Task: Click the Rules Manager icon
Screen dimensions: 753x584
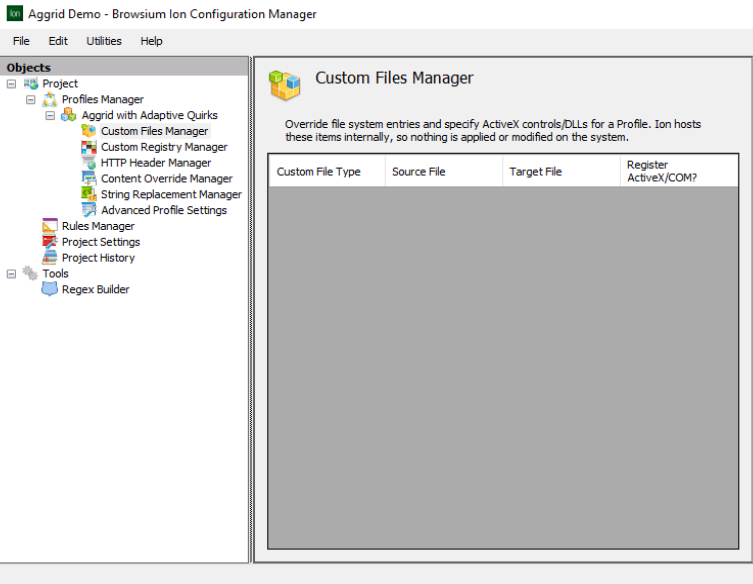Action: click(49, 226)
